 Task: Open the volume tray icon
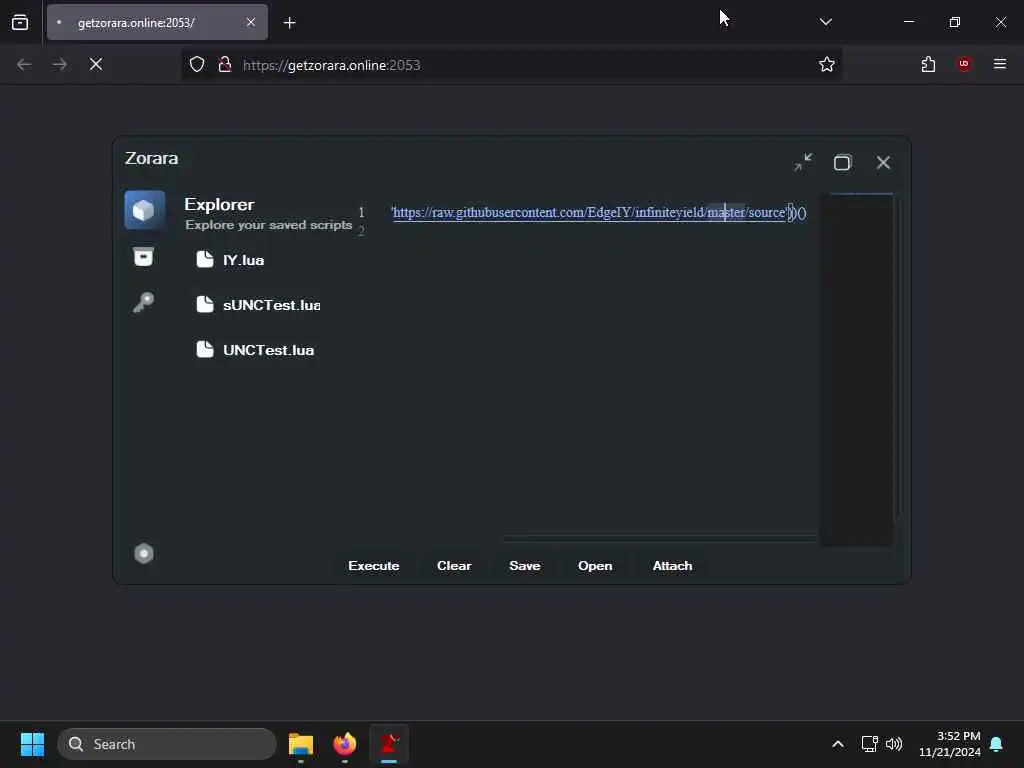pos(894,744)
